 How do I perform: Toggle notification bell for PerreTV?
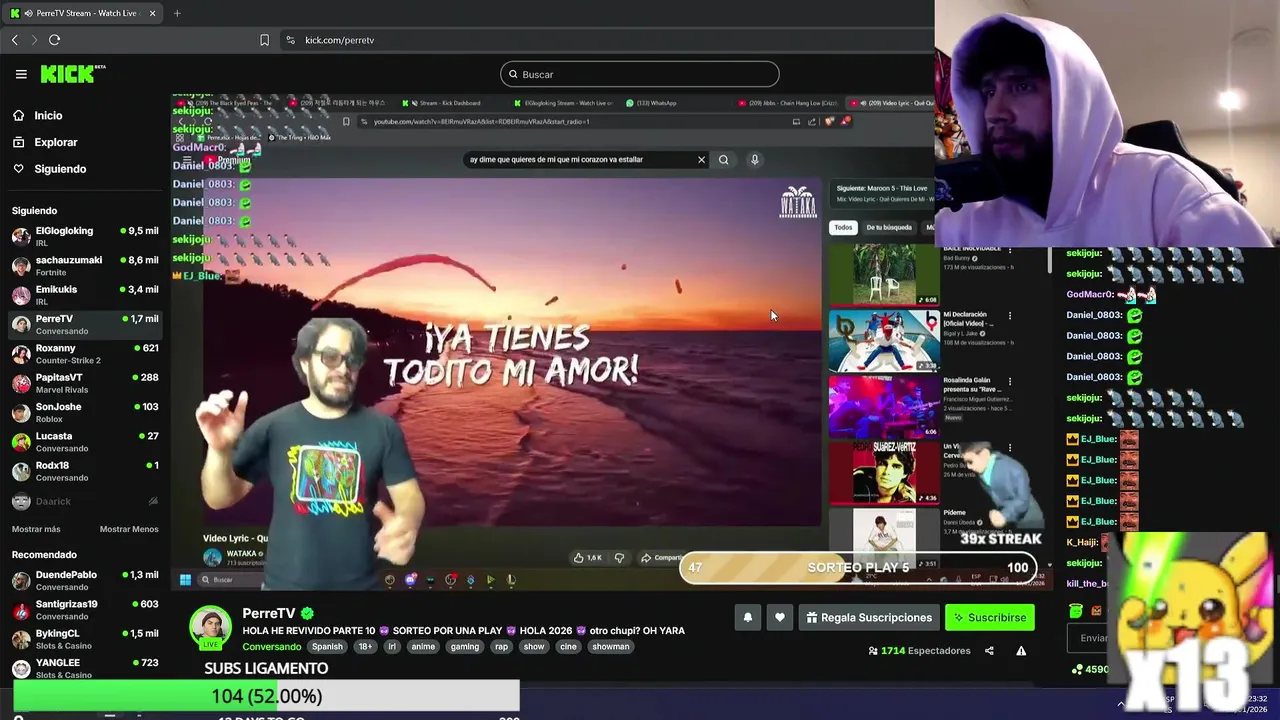click(747, 618)
